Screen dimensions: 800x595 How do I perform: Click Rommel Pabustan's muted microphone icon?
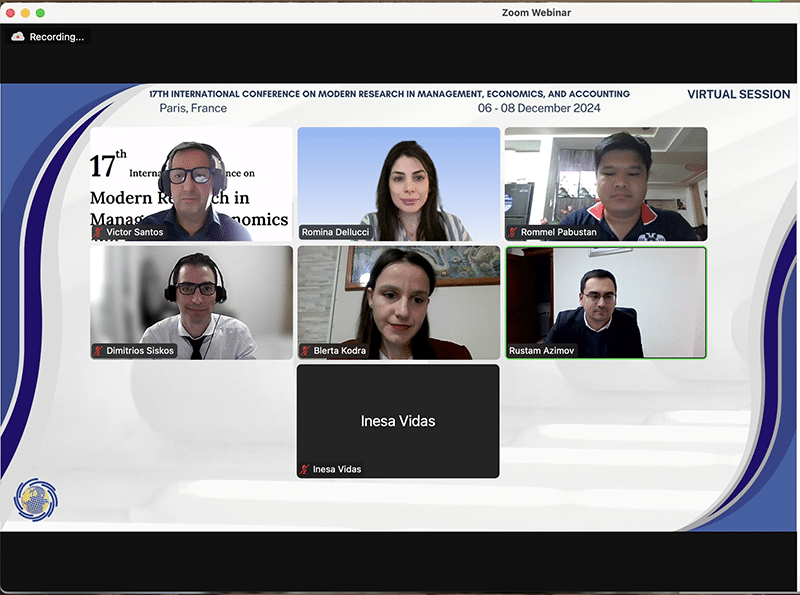point(513,232)
